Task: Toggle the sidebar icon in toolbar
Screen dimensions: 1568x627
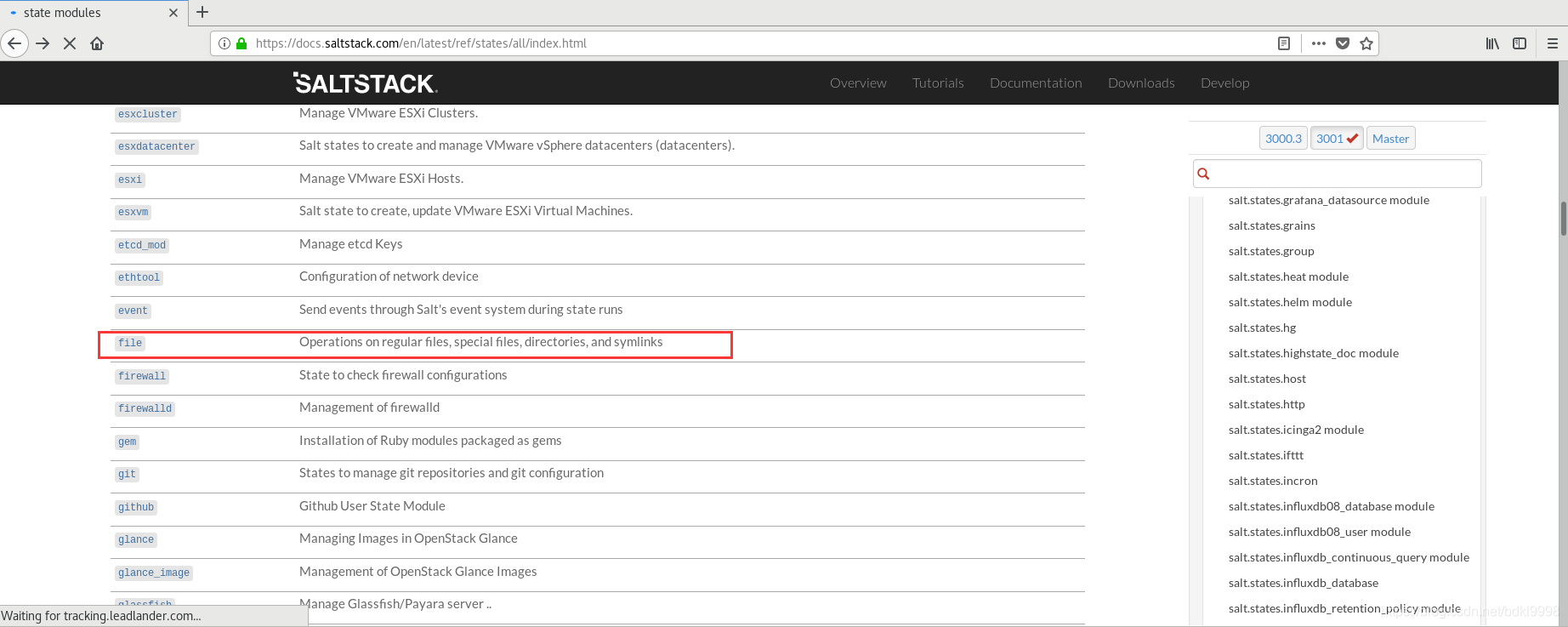Action: [1520, 43]
